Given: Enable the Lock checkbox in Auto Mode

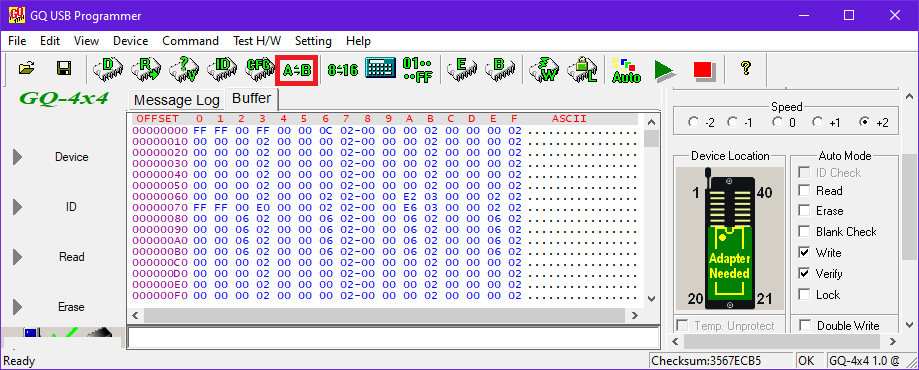Looking at the screenshot, I should point(804,294).
